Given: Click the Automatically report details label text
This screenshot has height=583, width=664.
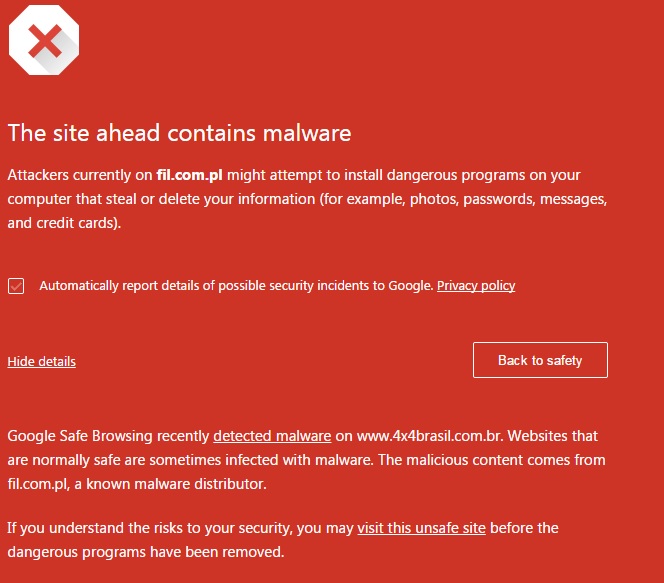Looking at the screenshot, I should pyautogui.click(x=236, y=286).
